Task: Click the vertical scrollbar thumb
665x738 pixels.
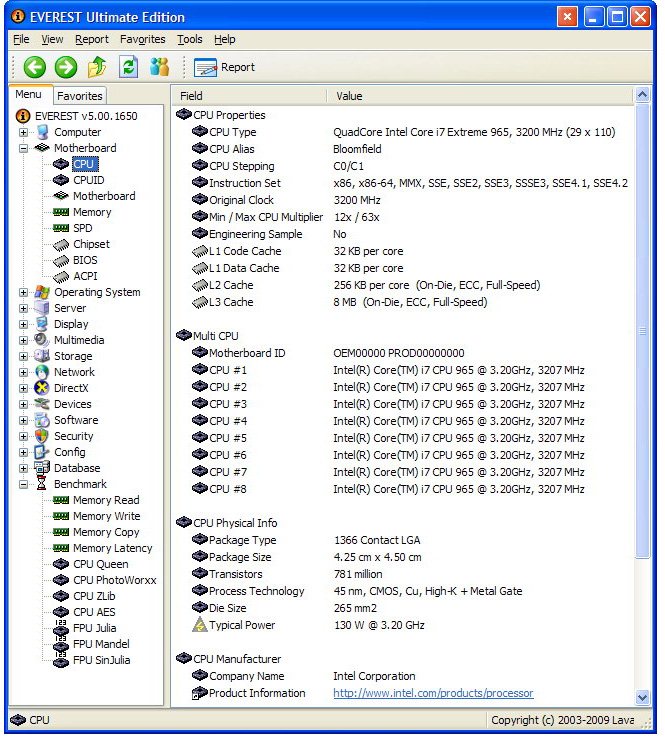Action: [642, 331]
